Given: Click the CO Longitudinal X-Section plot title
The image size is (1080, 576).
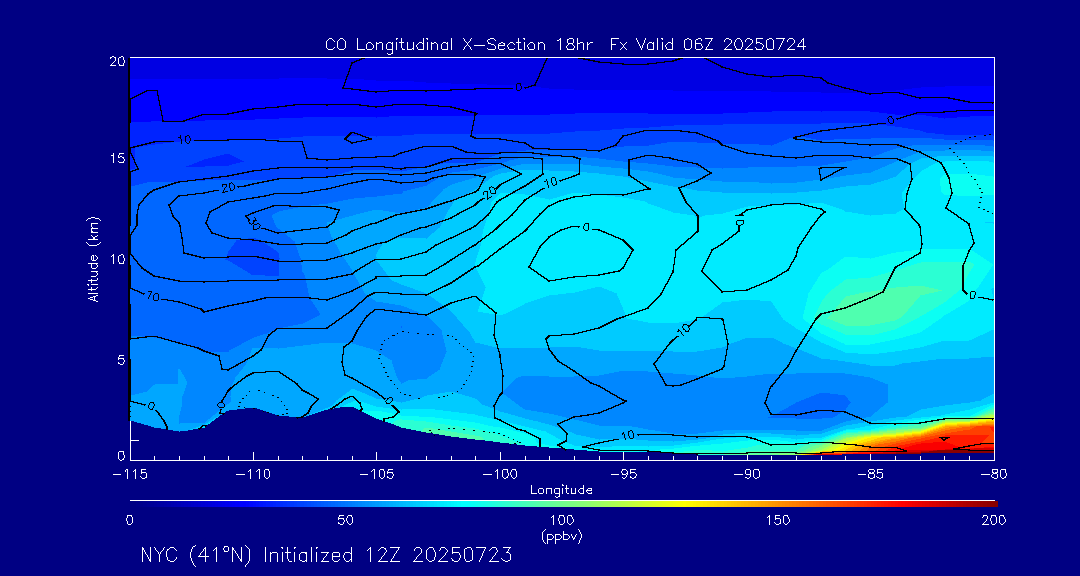Looking at the screenshot, I should pyautogui.click(x=565, y=45).
